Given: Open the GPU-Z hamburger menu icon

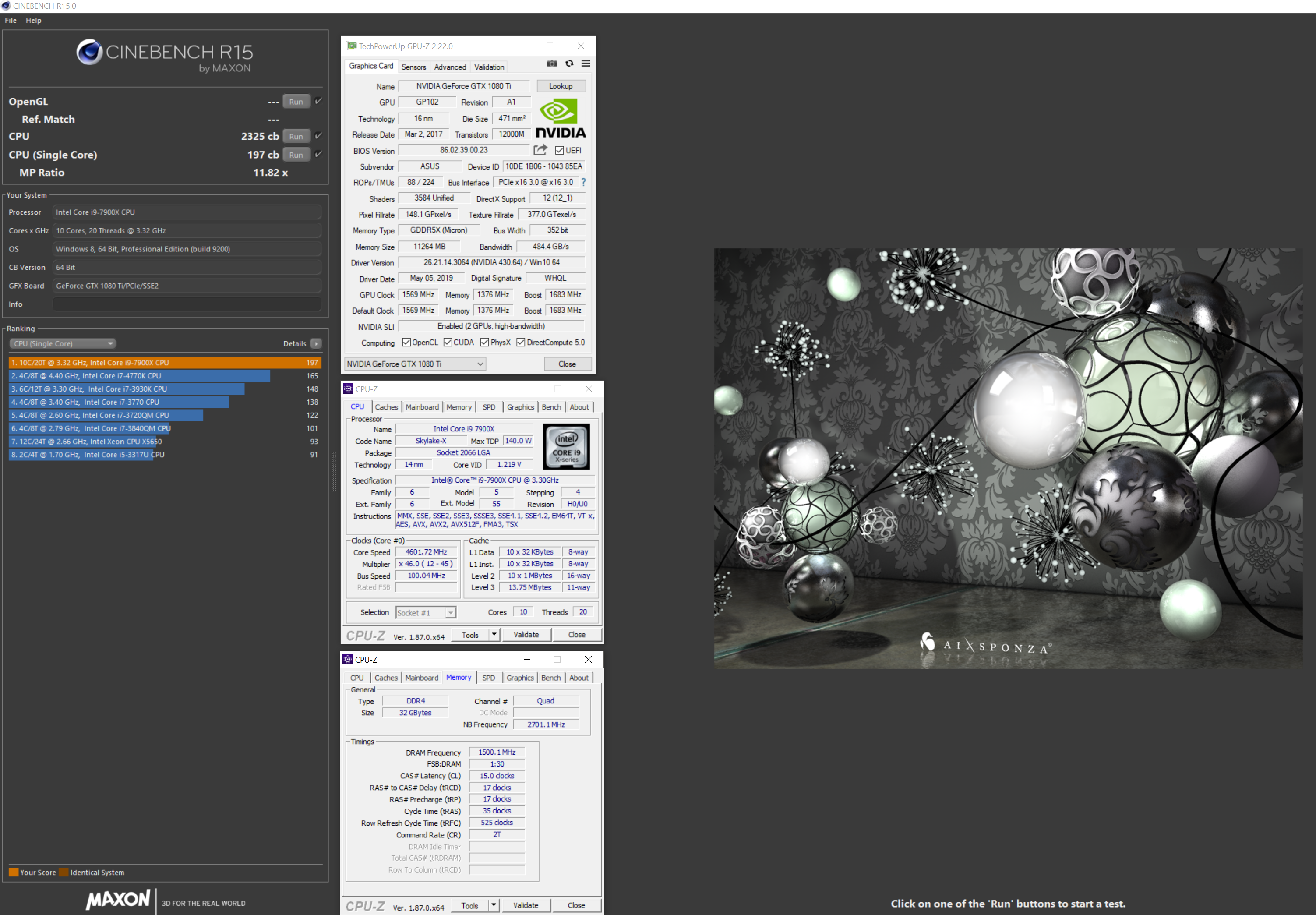Looking at the screenshot, I should (x=586, y=64).
